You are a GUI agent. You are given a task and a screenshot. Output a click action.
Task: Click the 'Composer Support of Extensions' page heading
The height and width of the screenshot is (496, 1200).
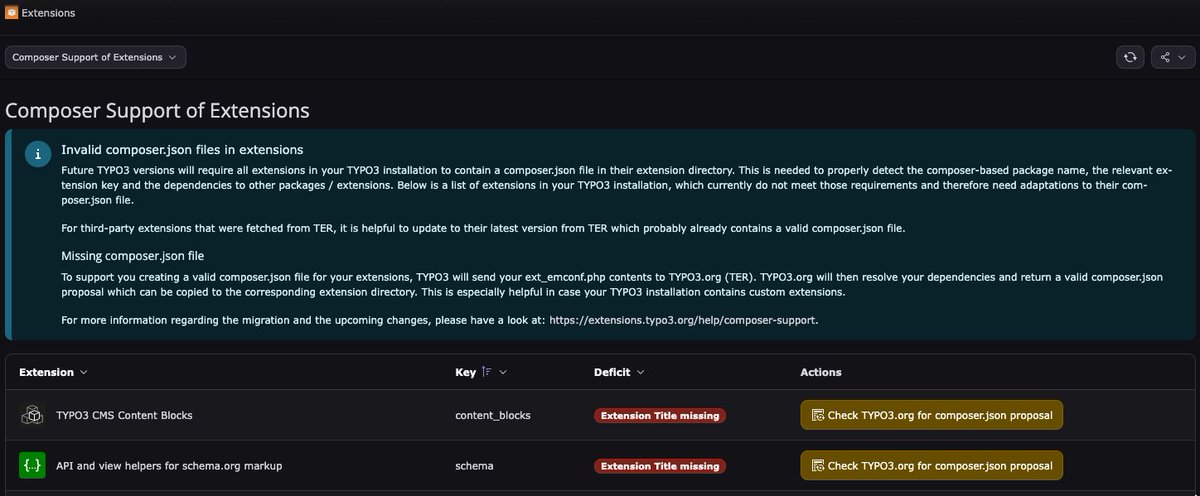coord(157,110)
